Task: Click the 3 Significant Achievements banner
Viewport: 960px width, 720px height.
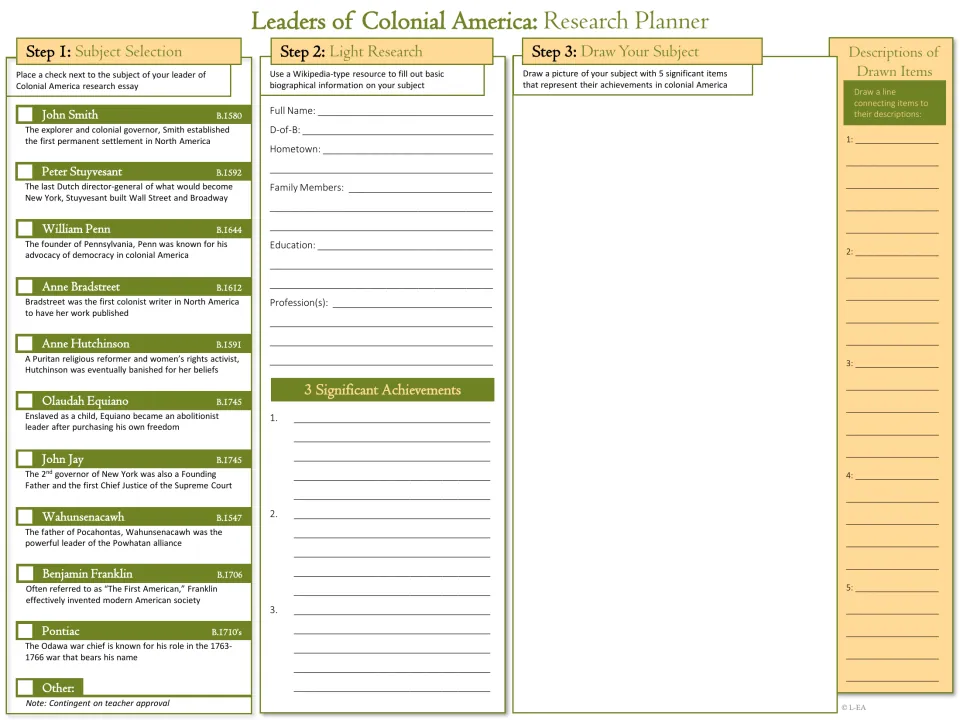Action: click(x=383, y=390)
